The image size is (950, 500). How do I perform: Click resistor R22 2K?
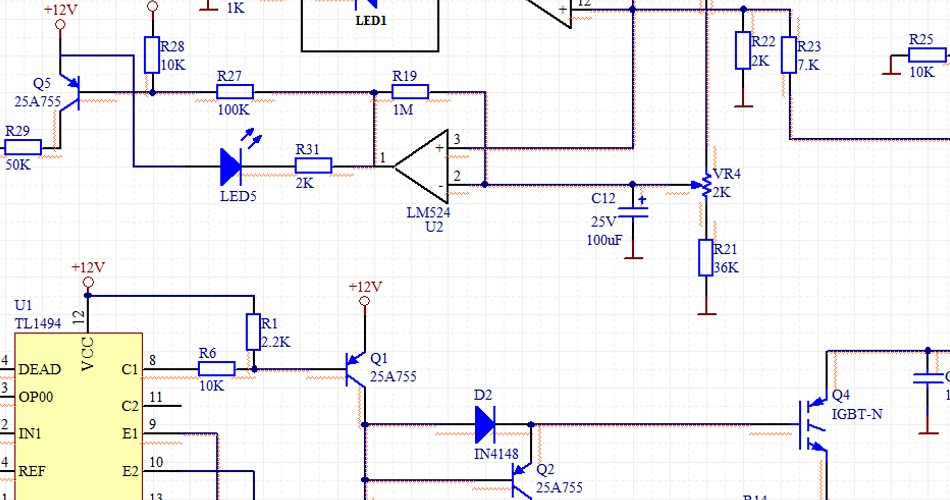tap(742, 50)
